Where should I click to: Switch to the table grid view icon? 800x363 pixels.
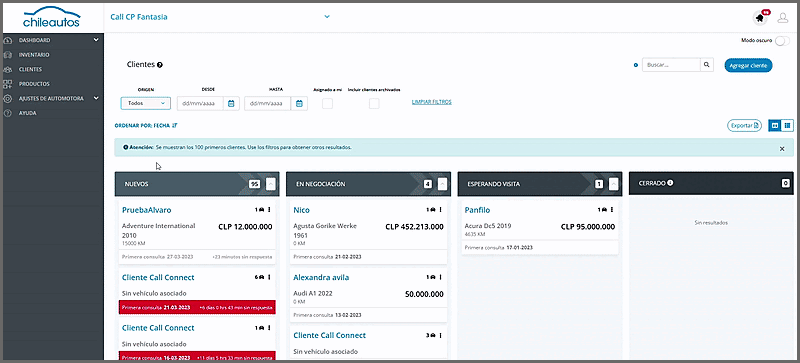[787, 125]
